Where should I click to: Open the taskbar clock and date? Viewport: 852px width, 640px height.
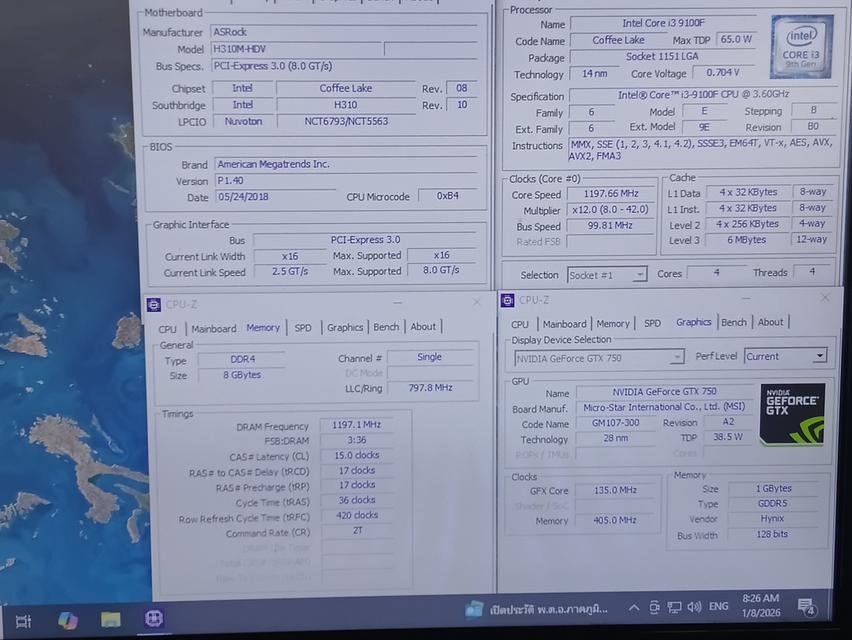click(x=761, y=606)
